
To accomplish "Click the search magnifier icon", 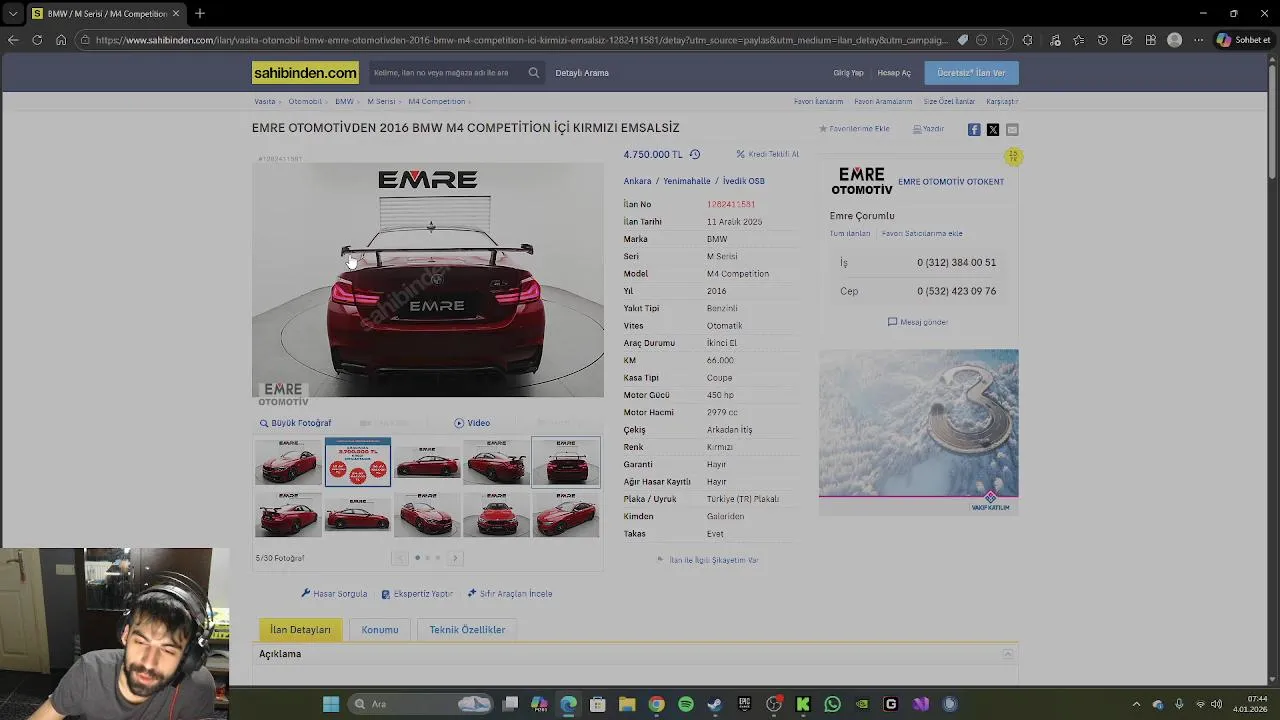I will [534, 73].
